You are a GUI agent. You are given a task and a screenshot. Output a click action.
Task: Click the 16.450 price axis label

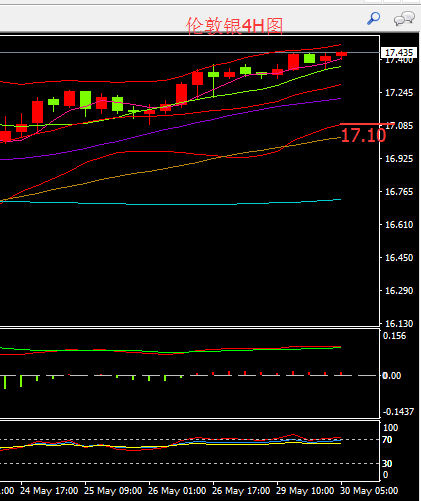399,258
